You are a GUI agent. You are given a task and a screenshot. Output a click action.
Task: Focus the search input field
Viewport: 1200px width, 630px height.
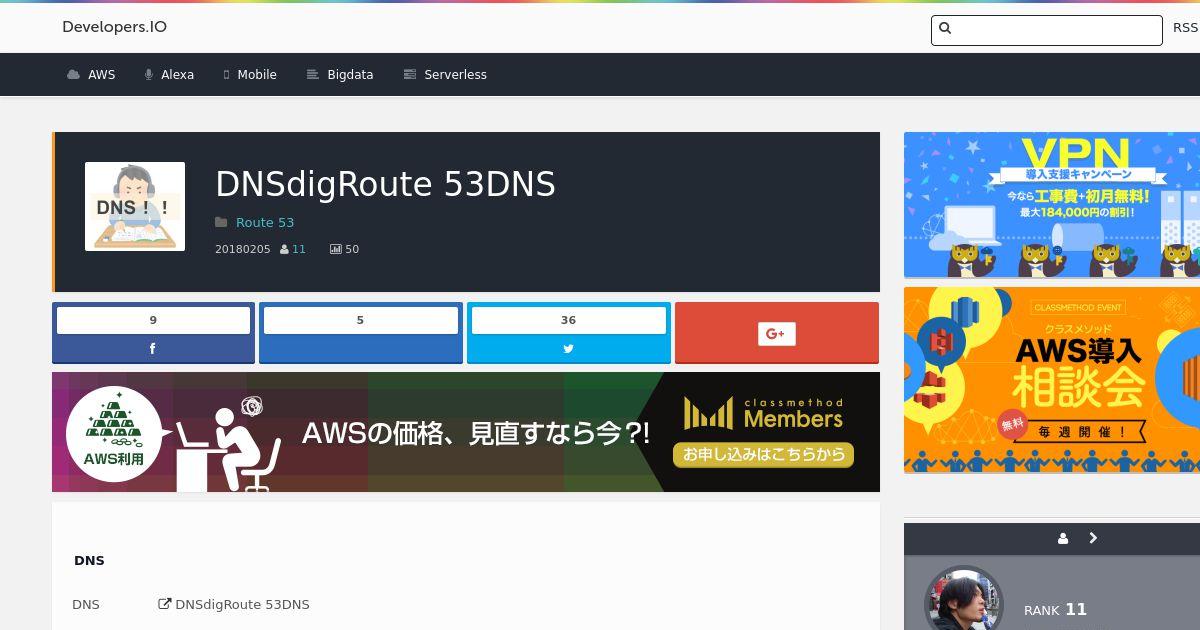click(1047, 30)
